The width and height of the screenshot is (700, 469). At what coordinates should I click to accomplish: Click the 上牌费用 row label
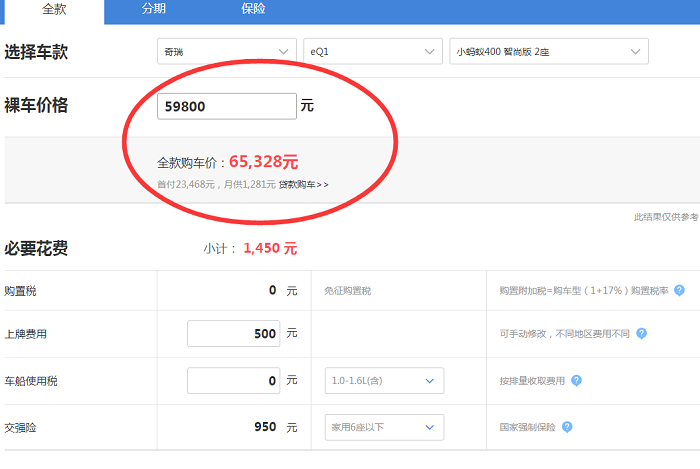click(25, 334)
